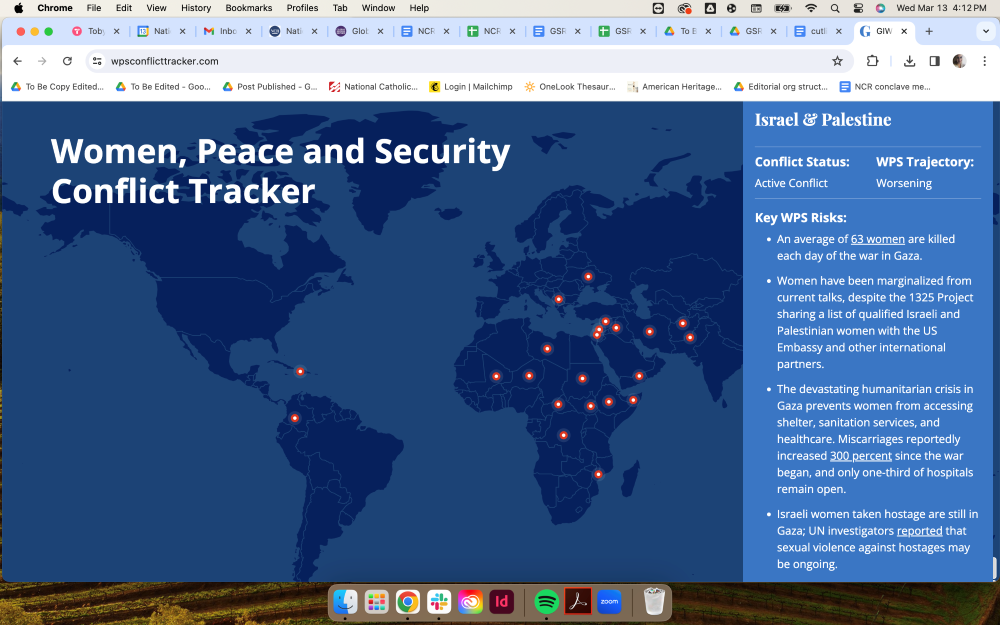Select the Colombia conflict marker on map
The width and height of the screenshot is (1000, 625).
(x=295, y=418)
